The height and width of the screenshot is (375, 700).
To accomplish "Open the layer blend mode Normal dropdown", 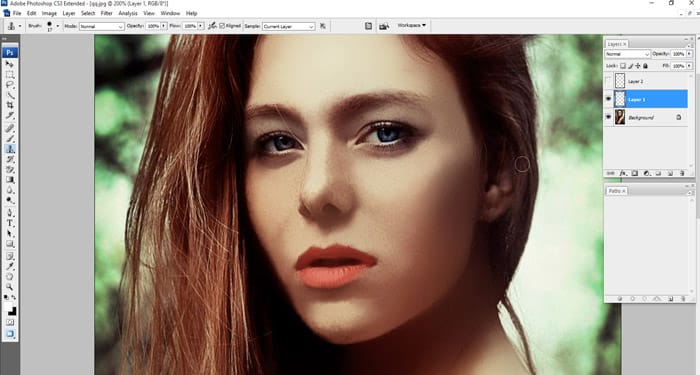I will point(628,54).
